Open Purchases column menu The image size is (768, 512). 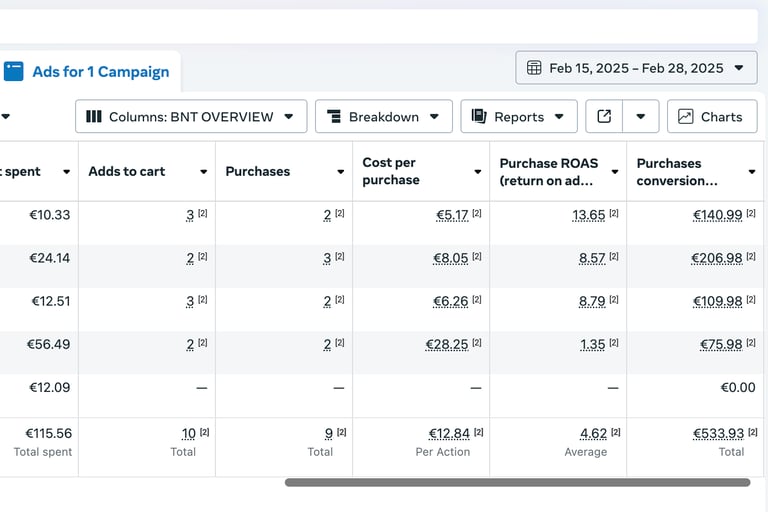(340, 171)
